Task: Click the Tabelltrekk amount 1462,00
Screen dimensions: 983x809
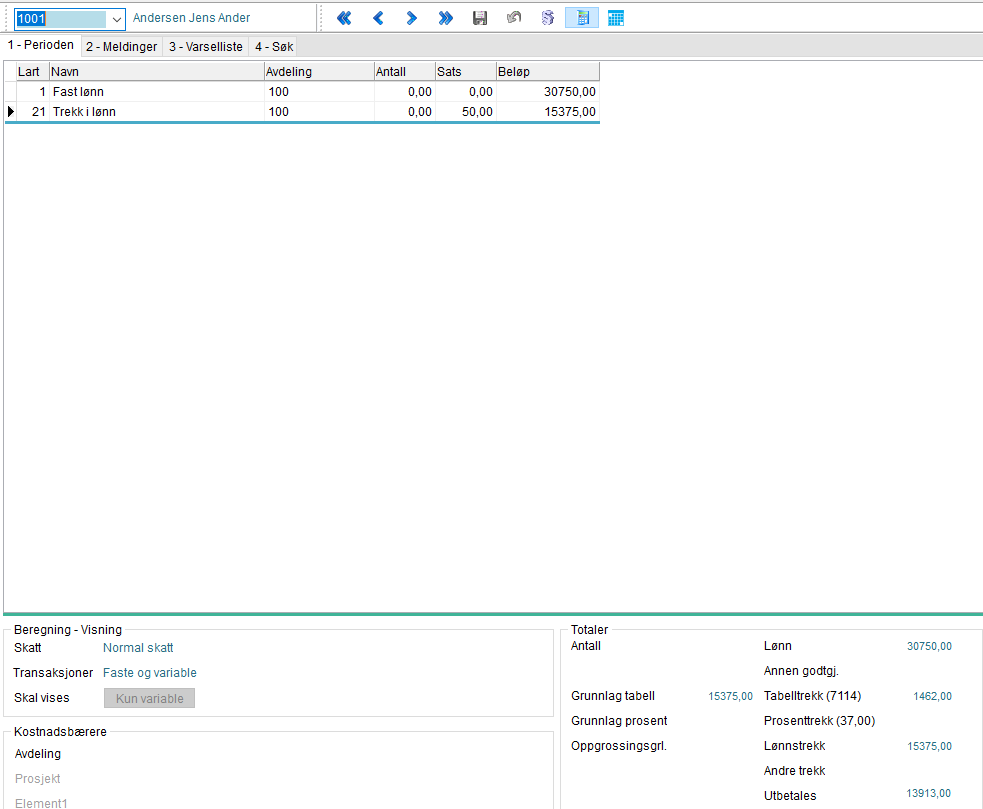Action: 932,696
